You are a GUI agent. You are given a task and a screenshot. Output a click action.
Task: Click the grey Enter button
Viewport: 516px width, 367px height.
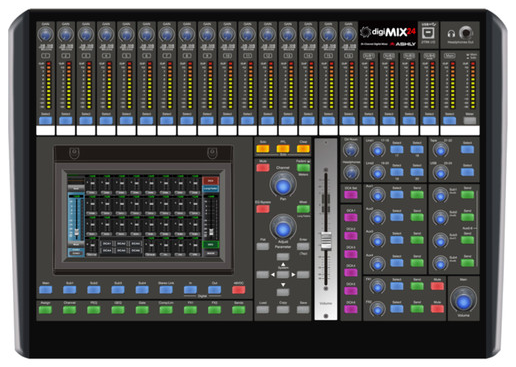tap(303, 247)
